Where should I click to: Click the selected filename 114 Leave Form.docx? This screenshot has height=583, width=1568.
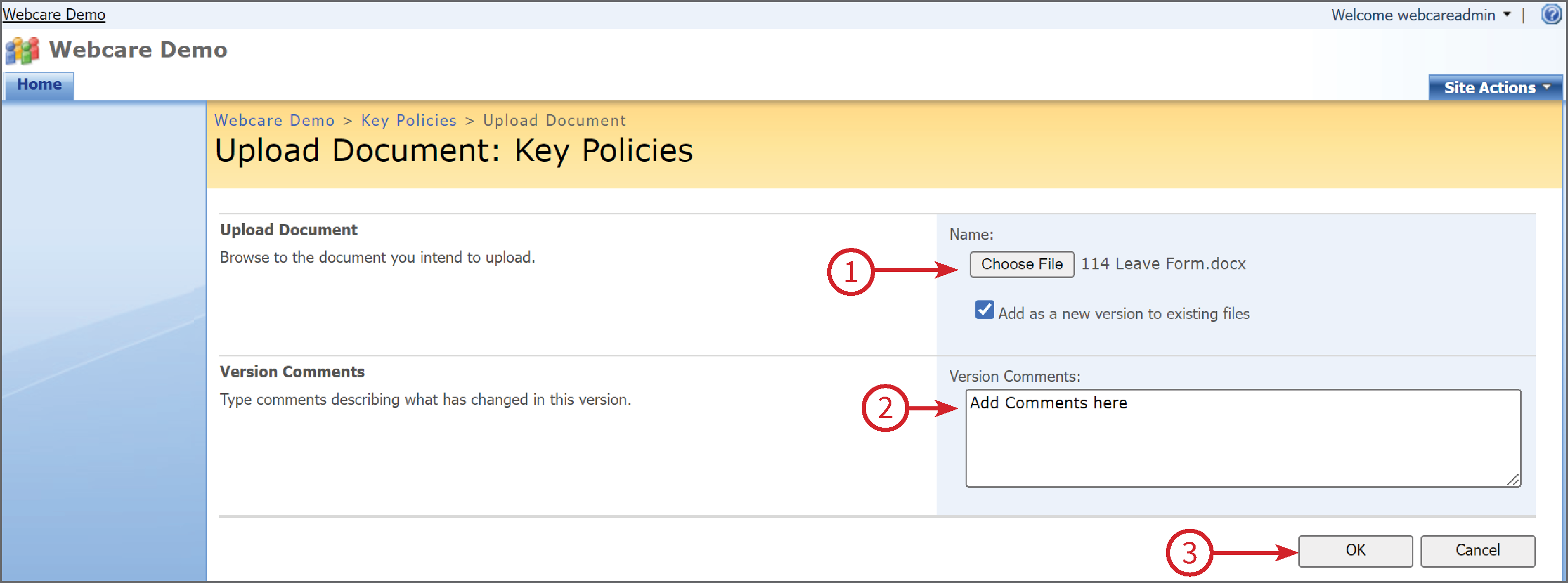[x=1163, y=264]
